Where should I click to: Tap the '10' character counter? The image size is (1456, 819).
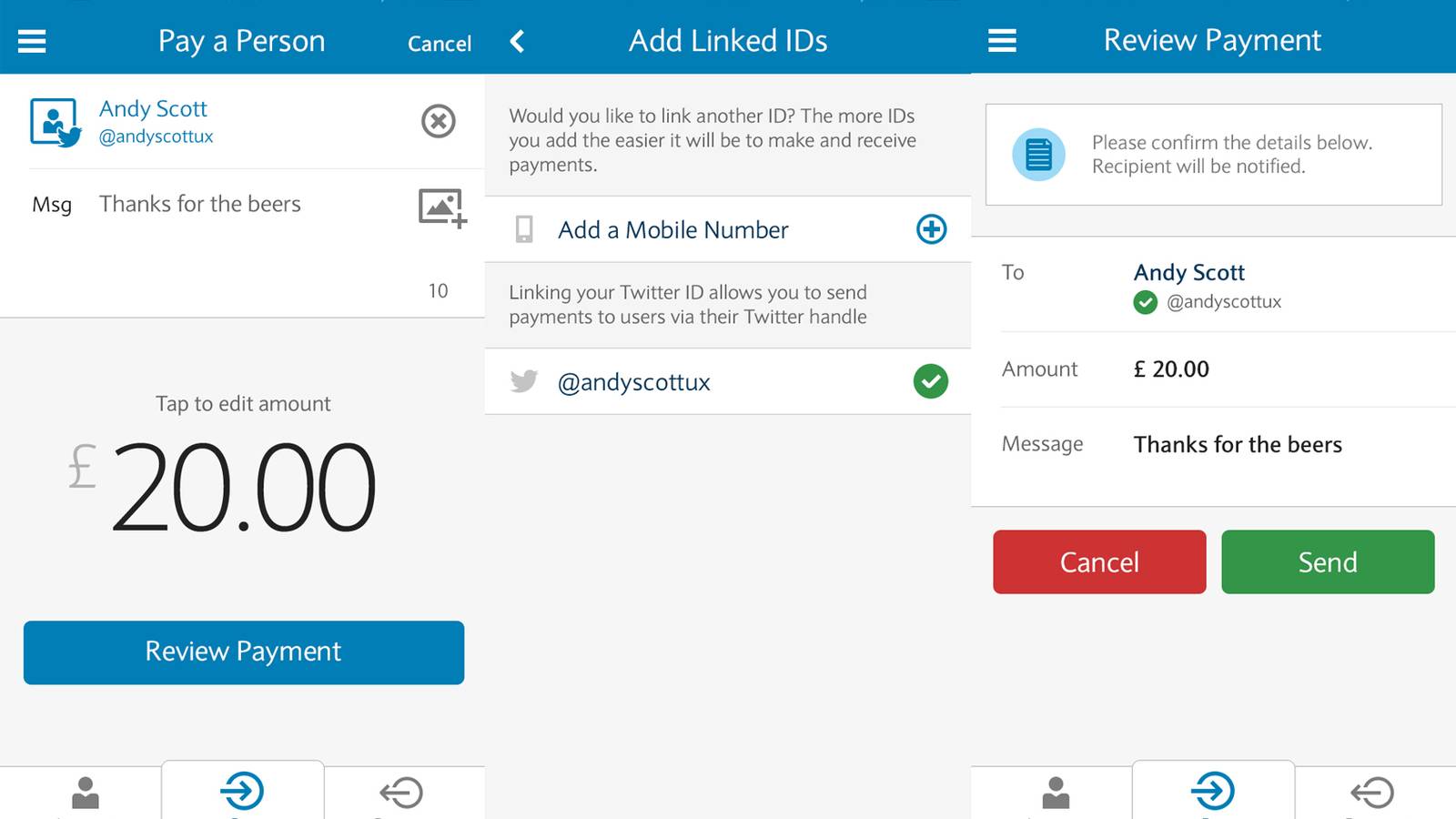[x=438, y=290]
